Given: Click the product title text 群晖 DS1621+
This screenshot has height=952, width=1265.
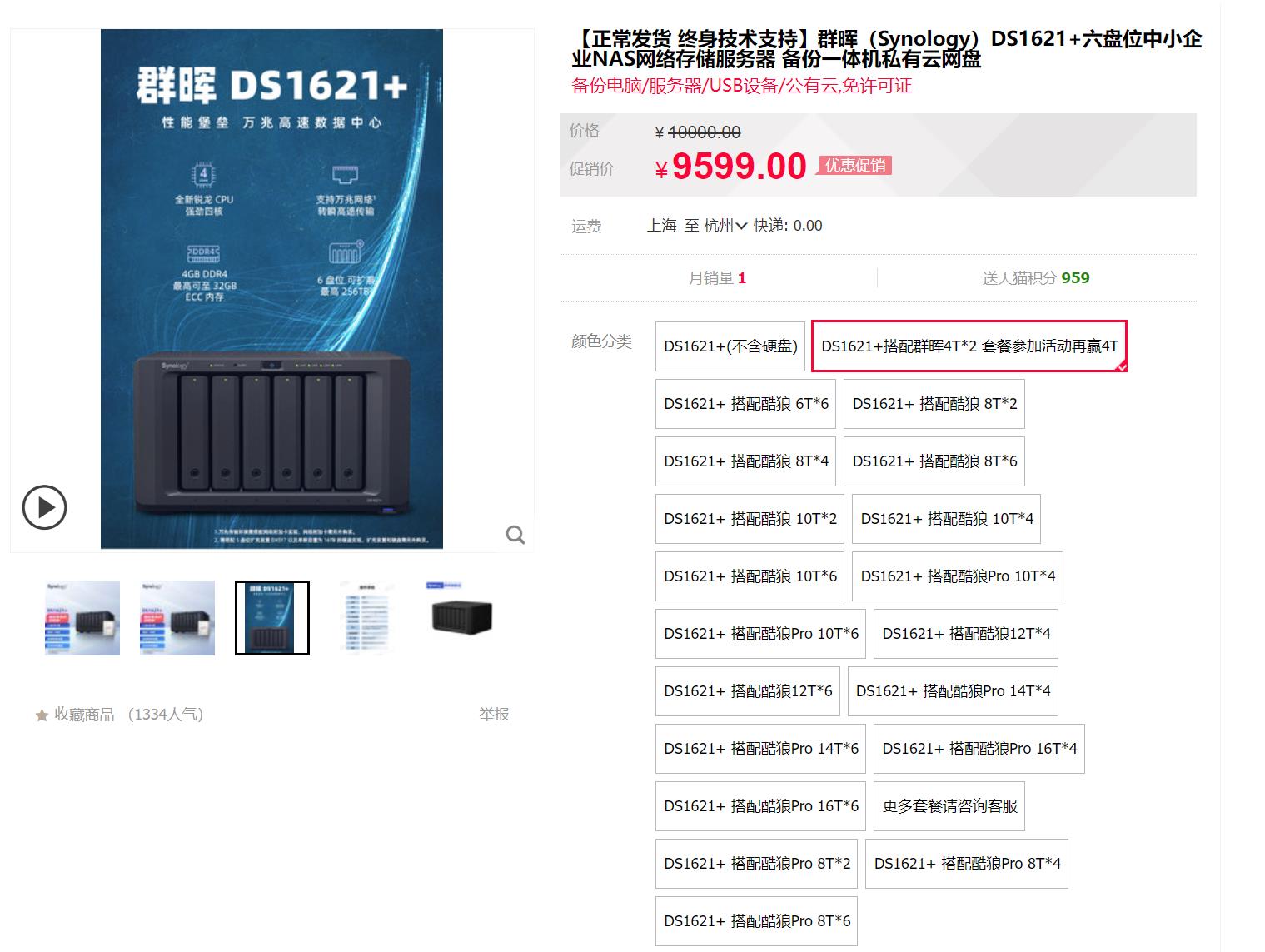Looking at the screenshot, I should (x=887, y=49).
